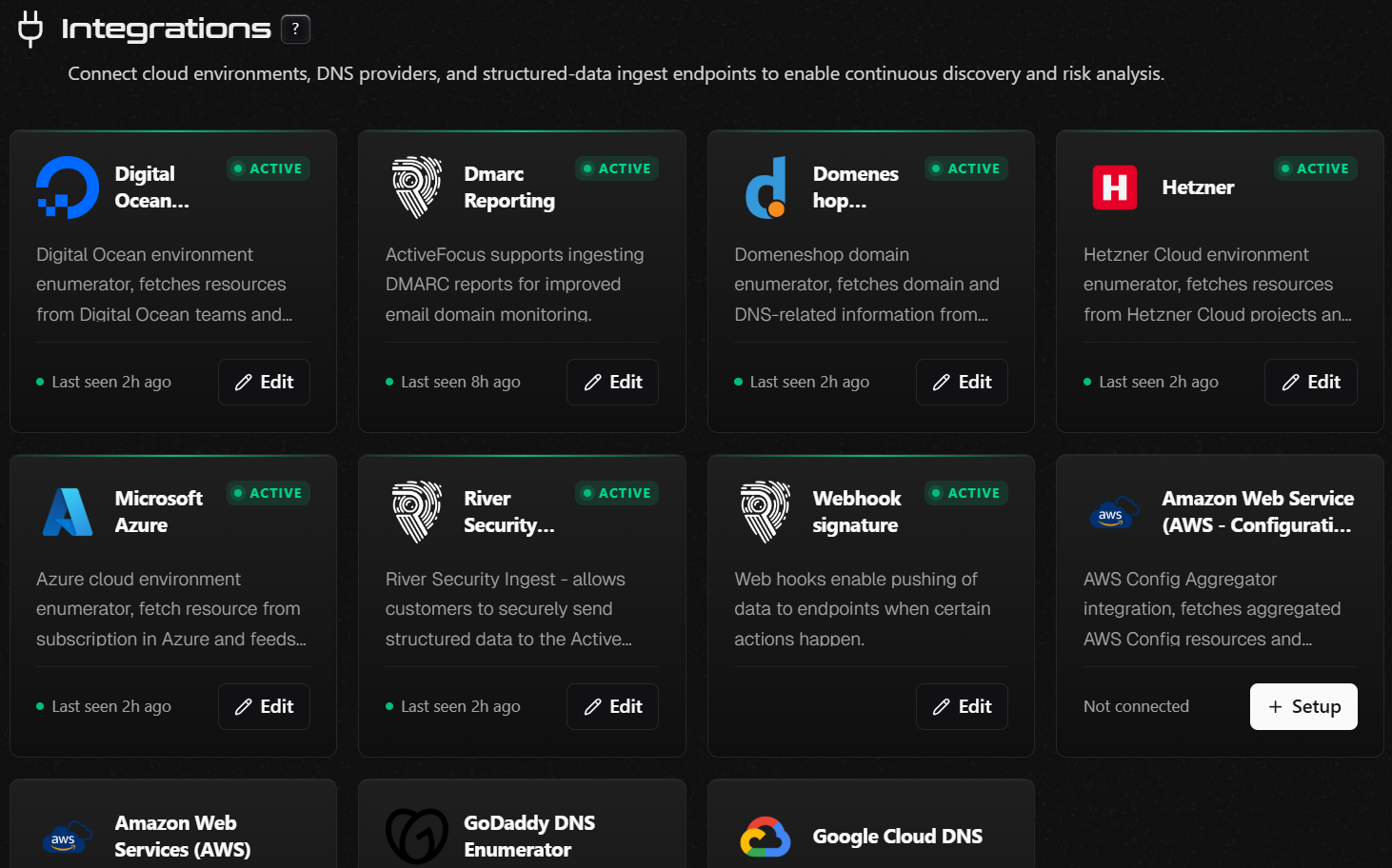Click the AWS Configuration cloud logo
The width and height of the screenshot is (1392, 868).
click(x=1115, y=513)
